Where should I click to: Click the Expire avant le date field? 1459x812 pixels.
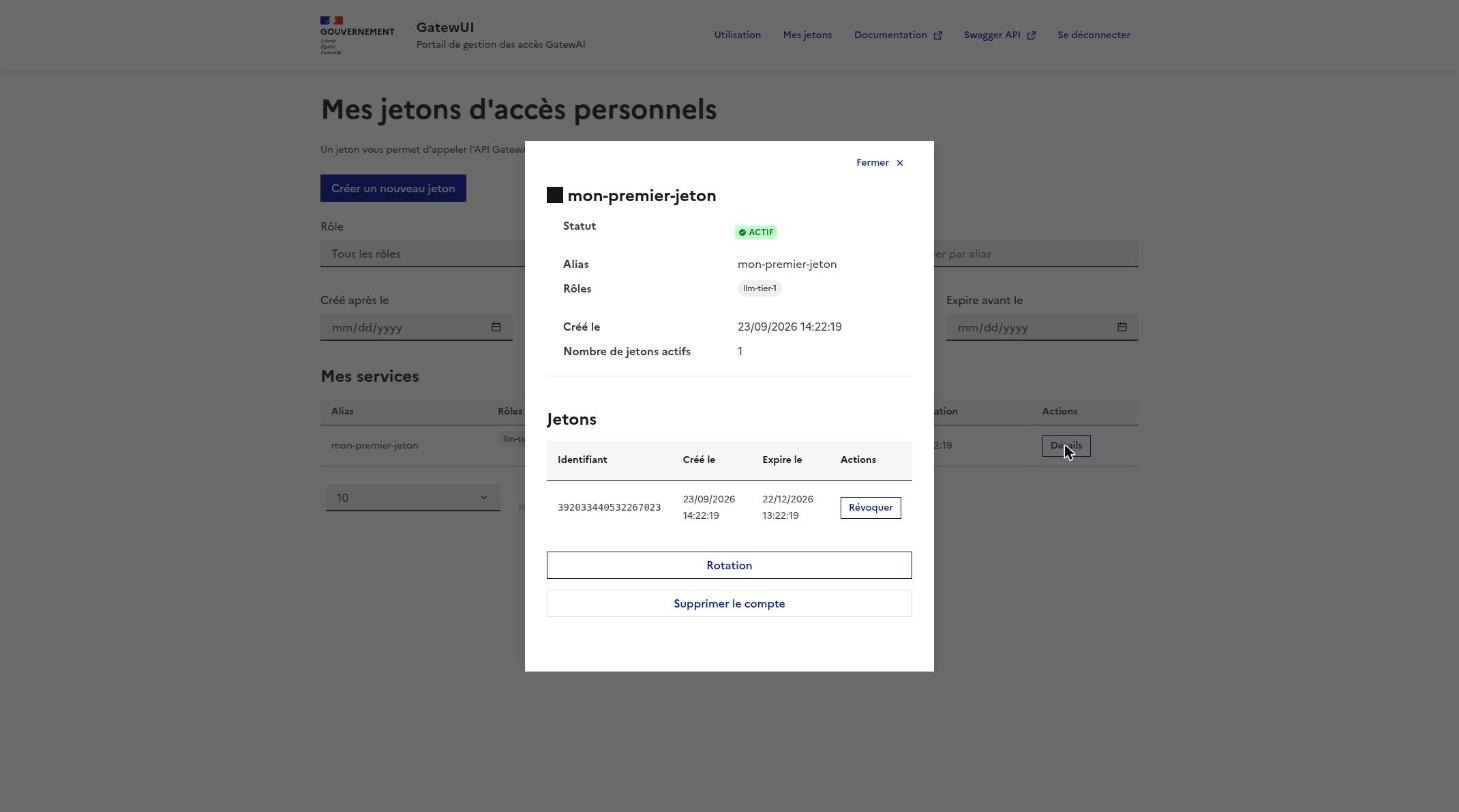point(1042,327)
